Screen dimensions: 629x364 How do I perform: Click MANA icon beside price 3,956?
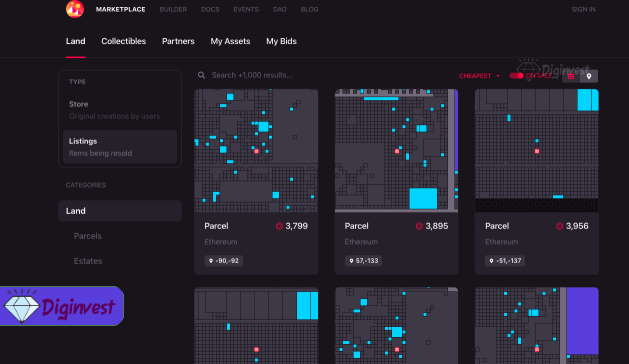point(559,226)
